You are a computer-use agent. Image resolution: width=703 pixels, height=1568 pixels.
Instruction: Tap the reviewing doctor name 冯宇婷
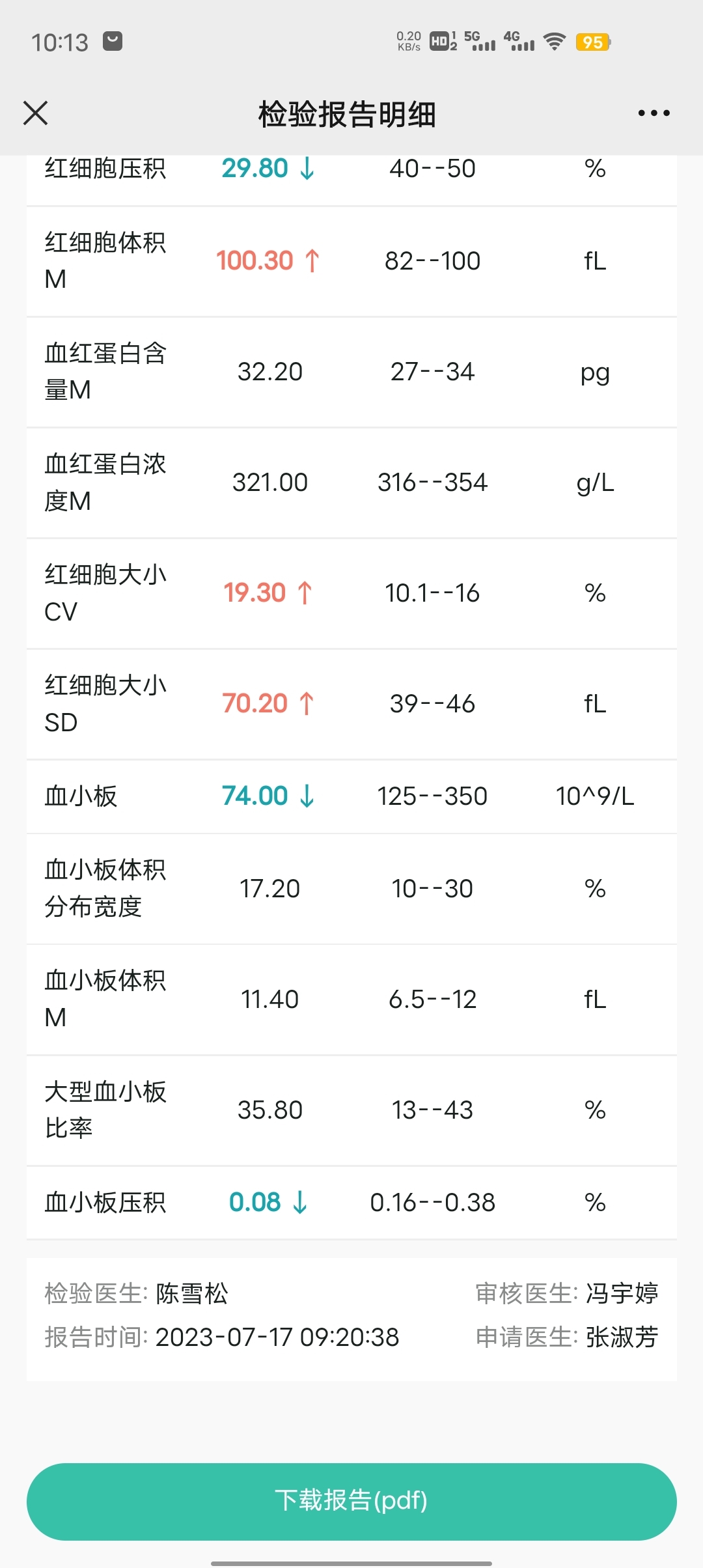[x=622, y=1293]
